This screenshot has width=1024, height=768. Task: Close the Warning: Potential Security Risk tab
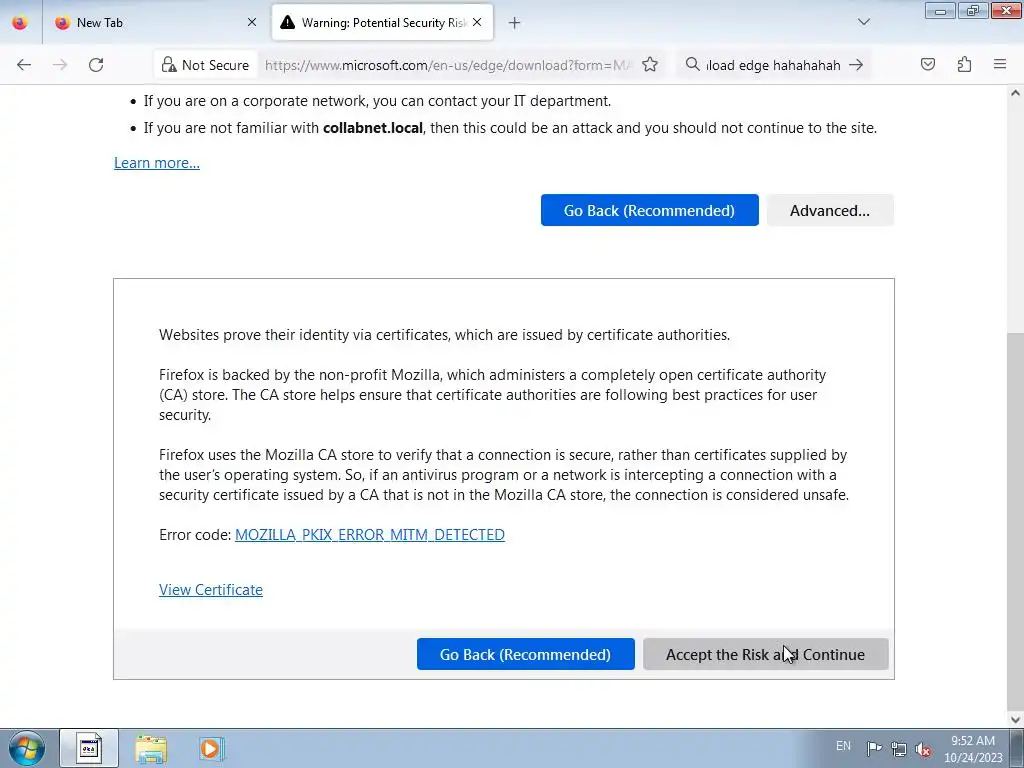click(477, 22)
